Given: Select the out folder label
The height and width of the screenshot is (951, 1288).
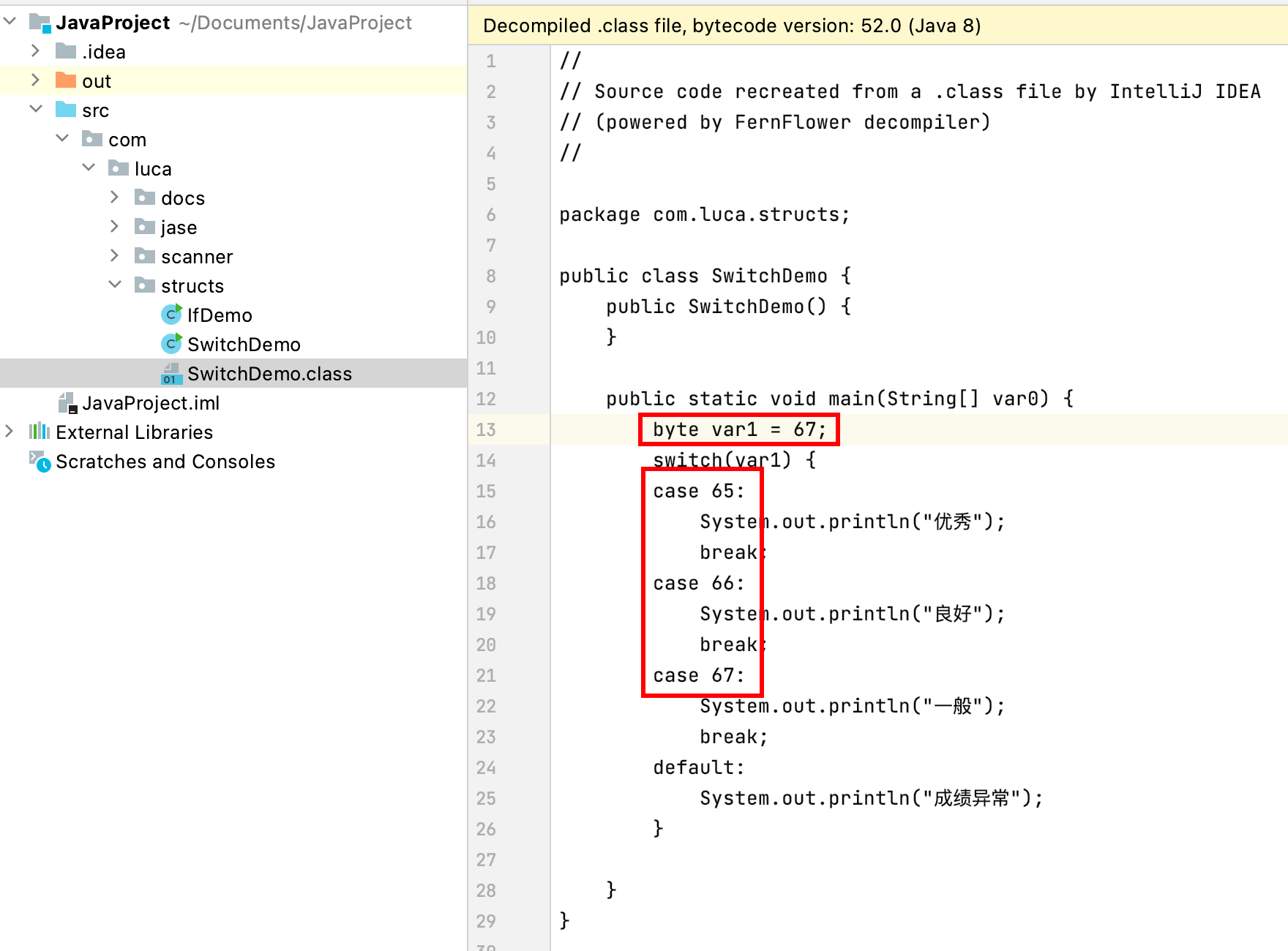Looking at the screenshot, I should pyautogui.click(x=97, y=81).
